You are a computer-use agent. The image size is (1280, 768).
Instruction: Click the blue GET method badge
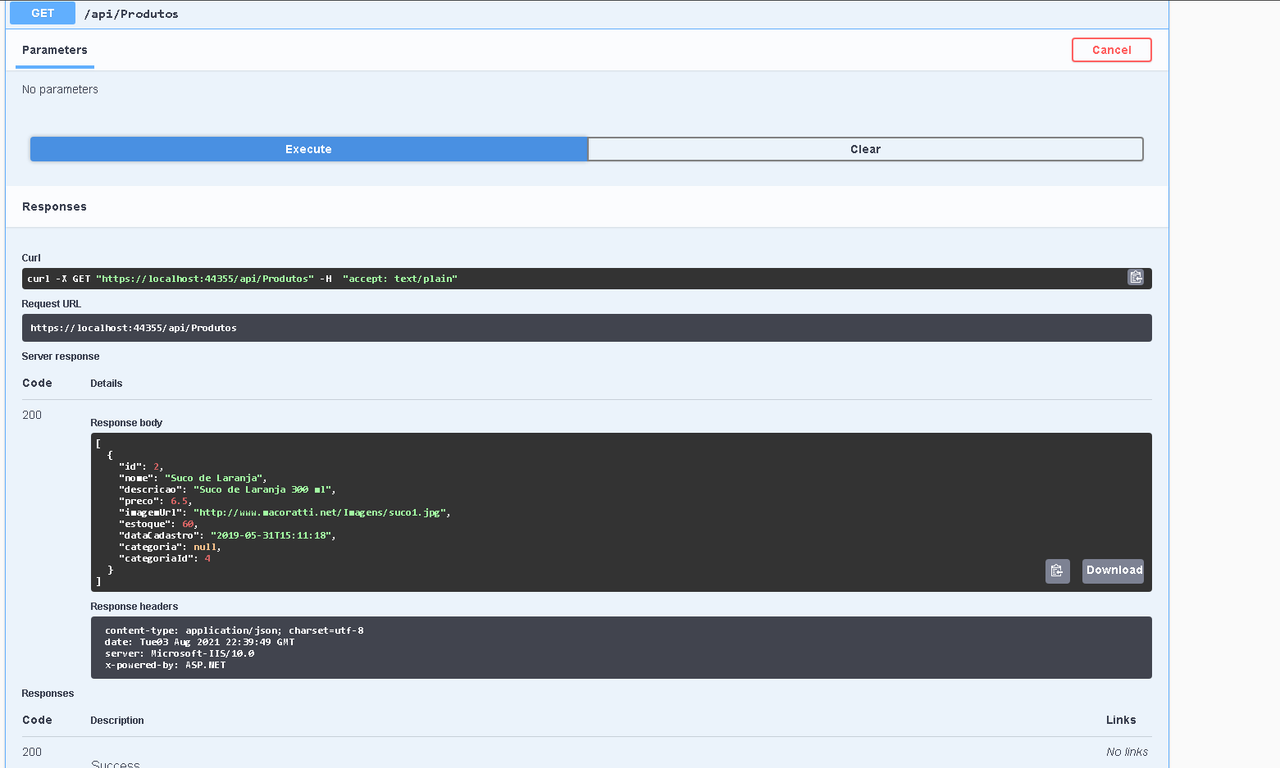pyautogui.click(x=41, y=13)
